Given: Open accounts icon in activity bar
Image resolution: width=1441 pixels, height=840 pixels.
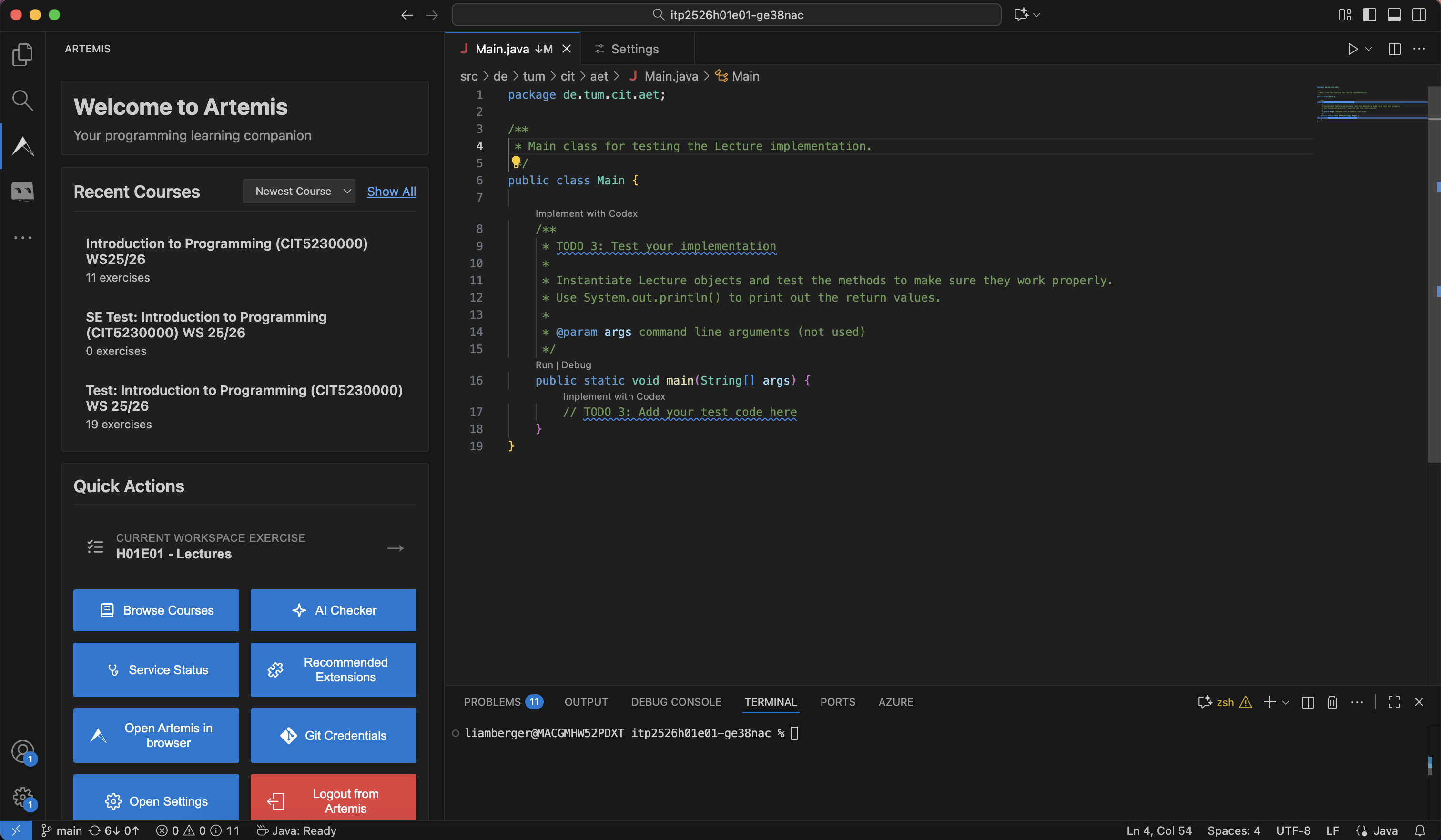Looking at the screenshot, I should (x=23, y=751).
